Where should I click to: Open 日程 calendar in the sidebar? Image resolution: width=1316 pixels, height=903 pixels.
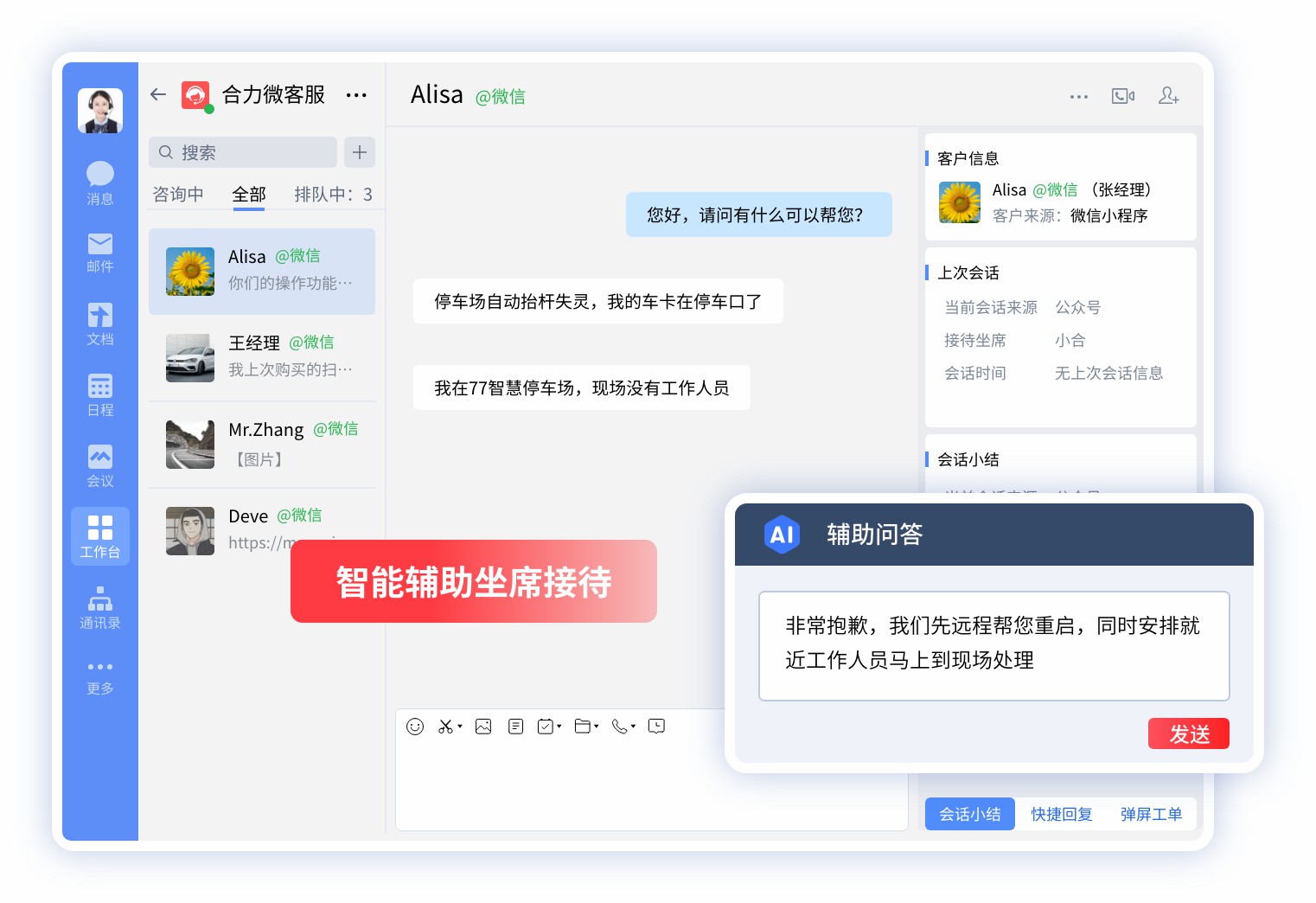(100, 395)
